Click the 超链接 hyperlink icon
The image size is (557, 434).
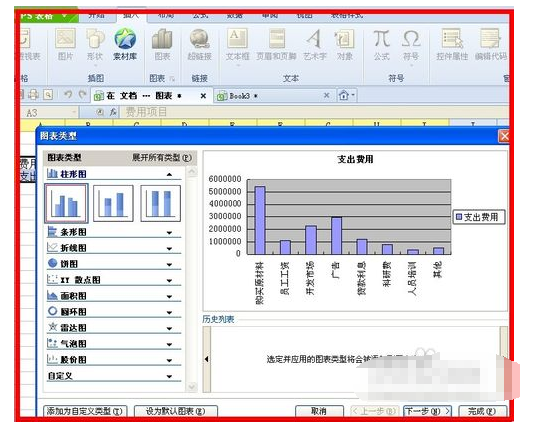[x=199, y=44]
